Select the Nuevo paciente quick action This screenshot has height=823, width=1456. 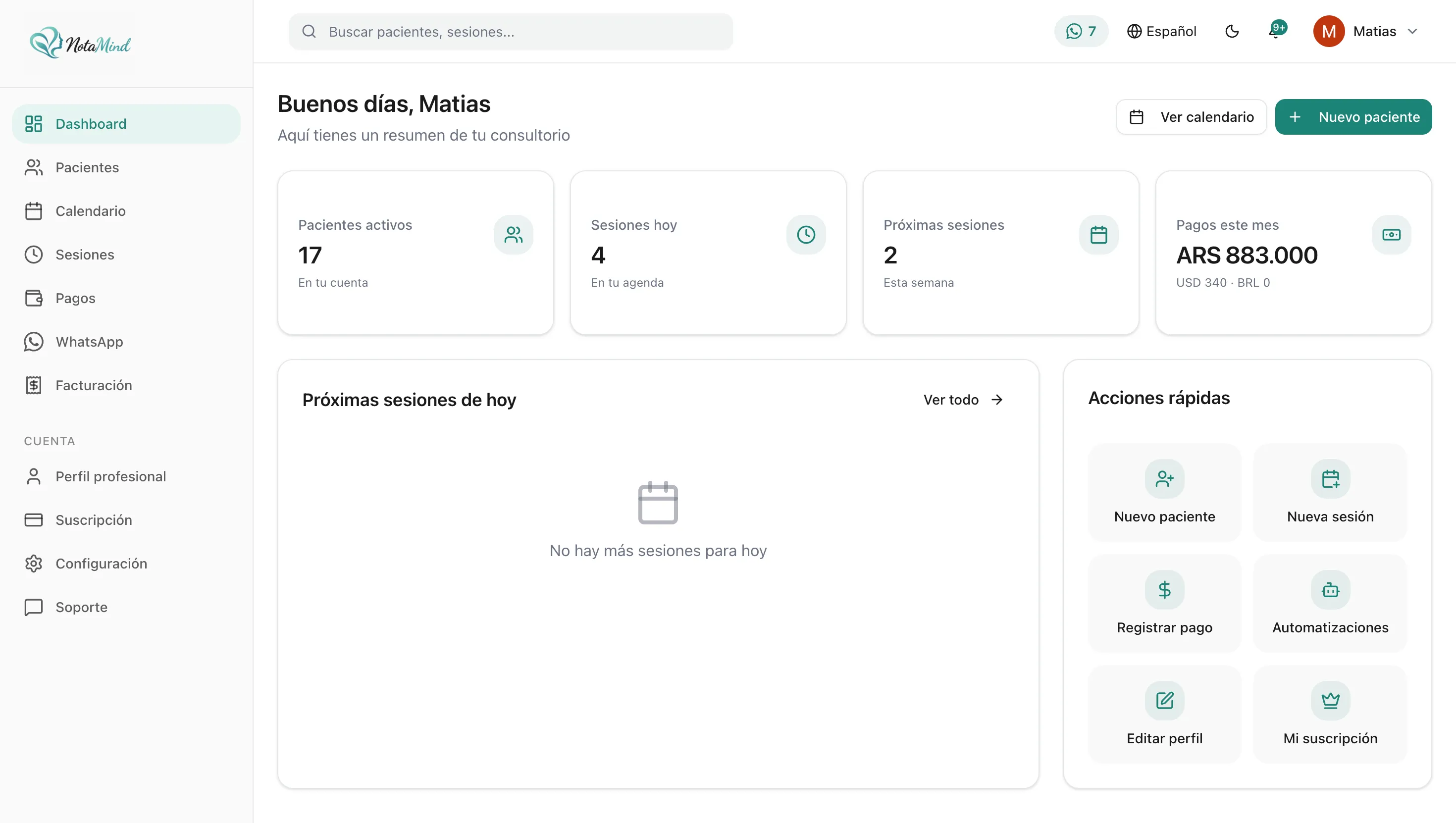point(1164,492)
